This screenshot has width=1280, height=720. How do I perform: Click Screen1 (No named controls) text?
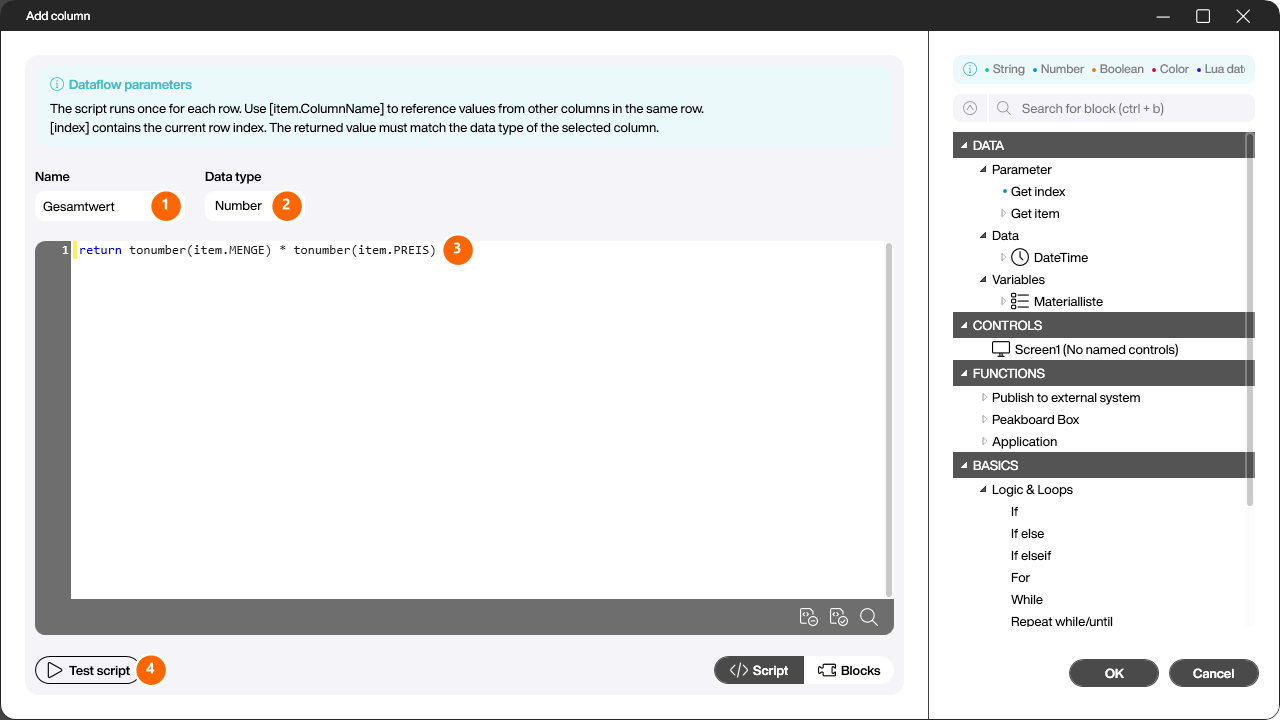(x=1096, y=349)
